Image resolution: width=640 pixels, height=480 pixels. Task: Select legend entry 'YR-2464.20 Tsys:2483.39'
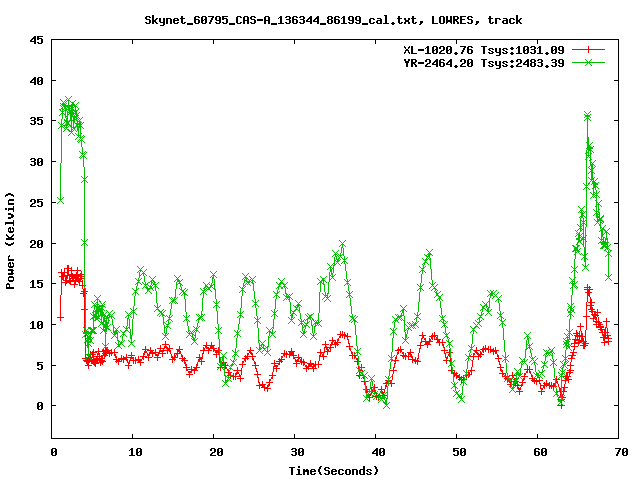click(x=484, y=63)
